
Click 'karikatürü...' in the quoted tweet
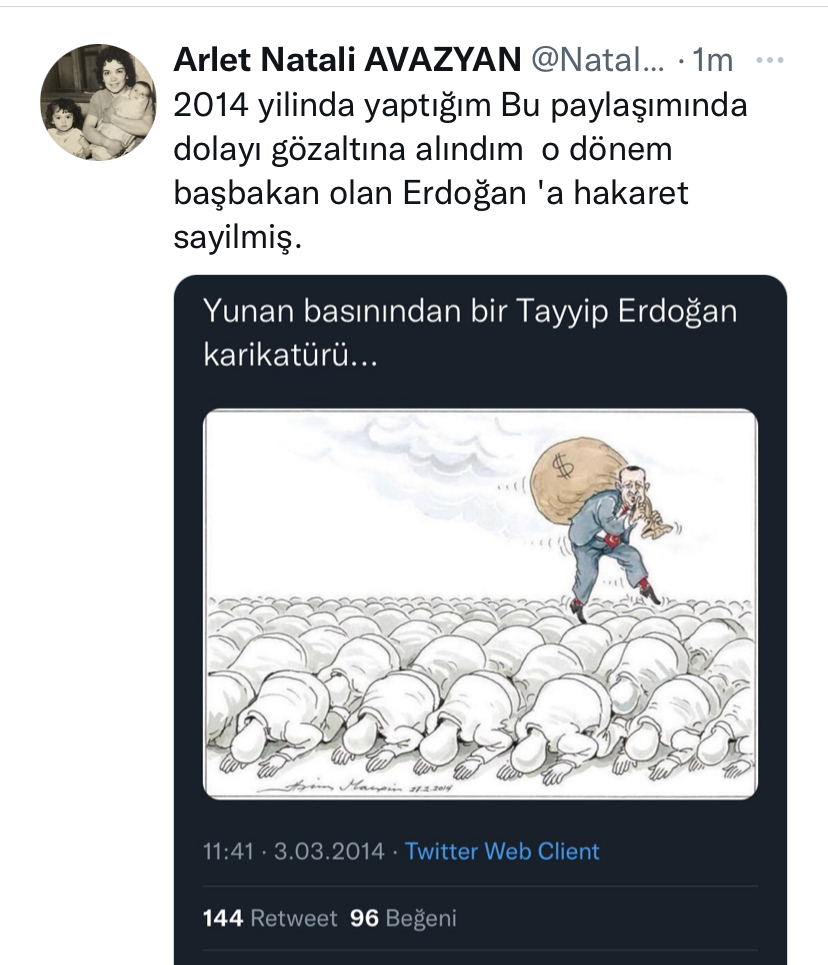pos(291,356)
